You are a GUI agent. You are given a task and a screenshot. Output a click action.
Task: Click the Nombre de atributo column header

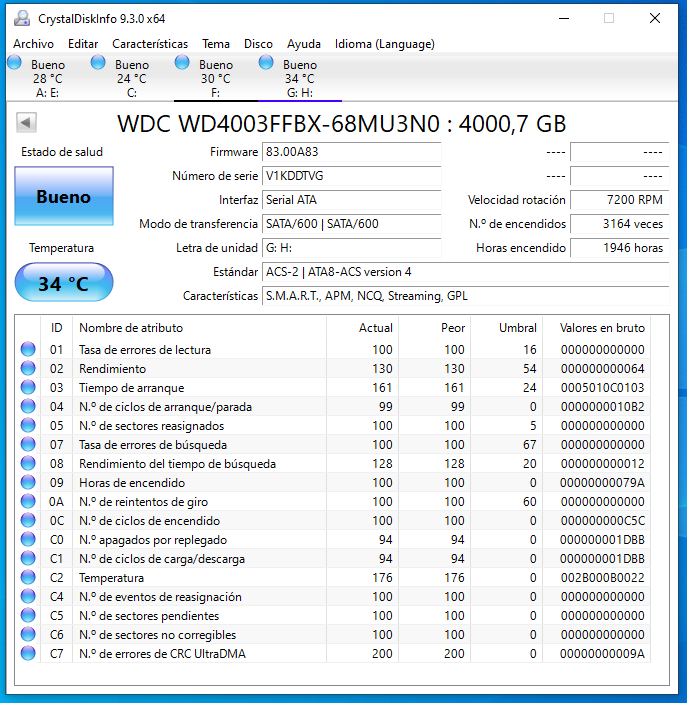click(x=200, y=328)
